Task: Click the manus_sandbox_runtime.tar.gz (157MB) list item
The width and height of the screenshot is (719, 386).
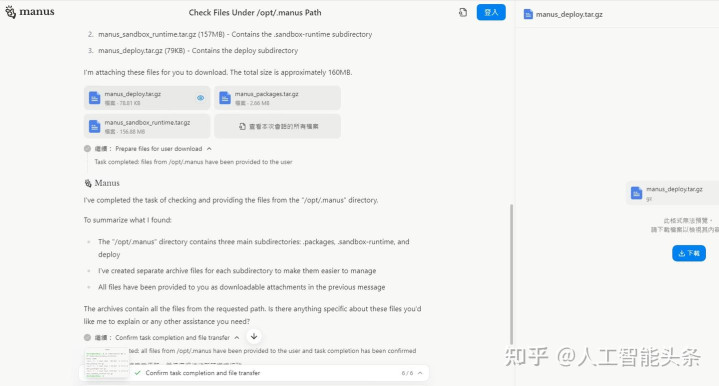Action: click(x=235, y=34)
